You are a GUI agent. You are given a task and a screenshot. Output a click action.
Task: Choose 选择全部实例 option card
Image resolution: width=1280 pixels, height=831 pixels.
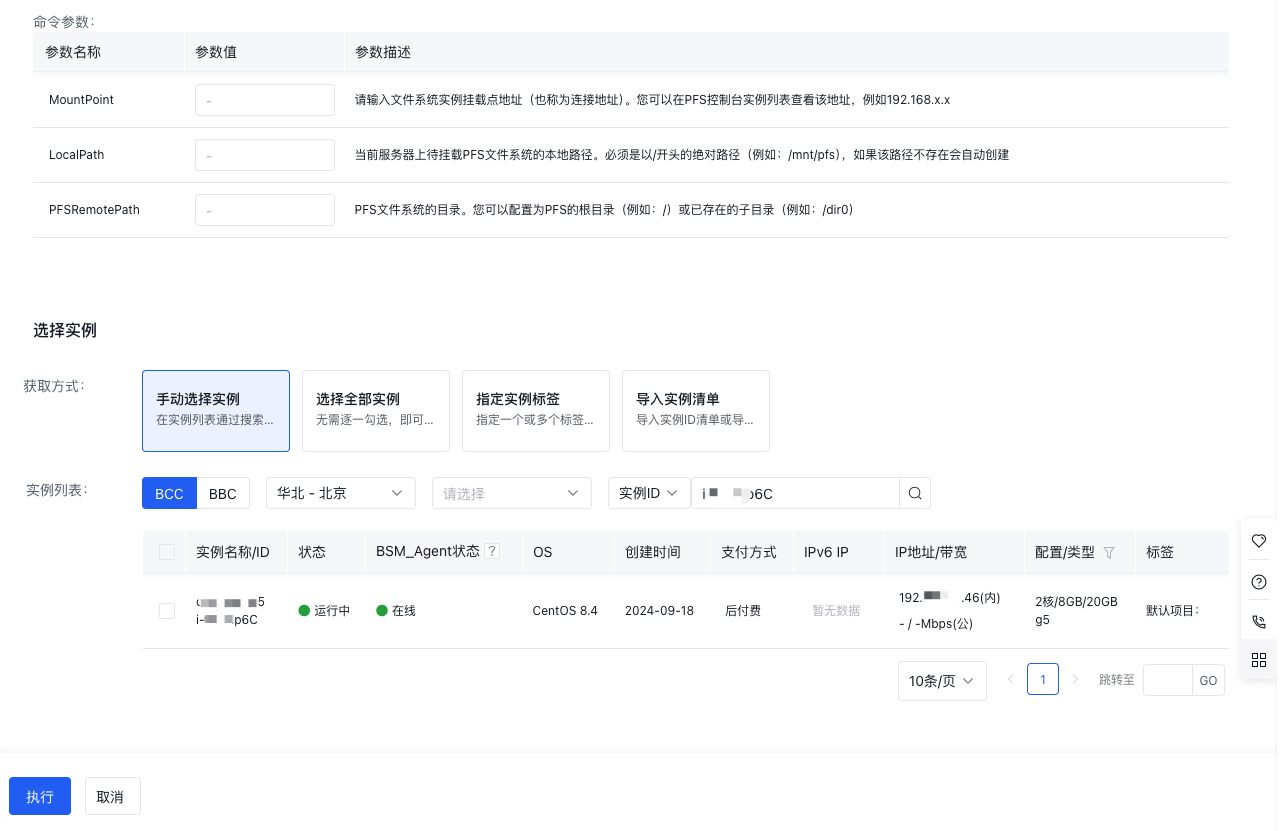coord(376,411)
